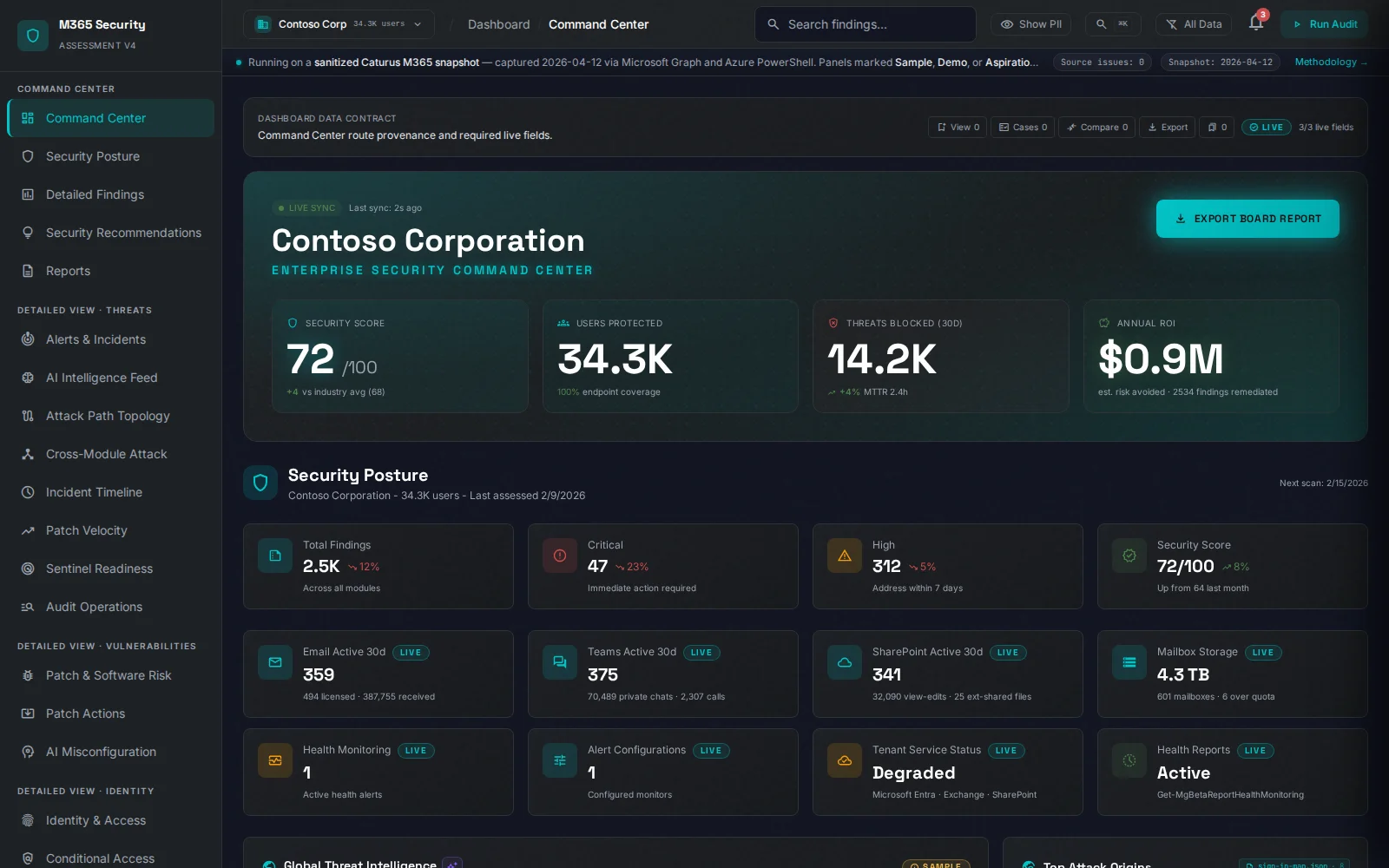Open Patch & Software Risk
This screenshot has width=1389, height=868.
coord(110,675)
